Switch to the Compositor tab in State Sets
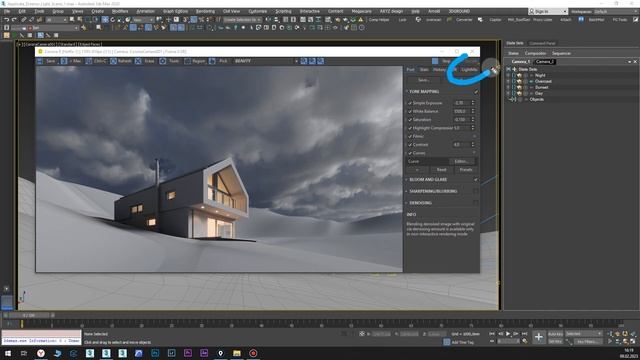 [x=535, y=53]
